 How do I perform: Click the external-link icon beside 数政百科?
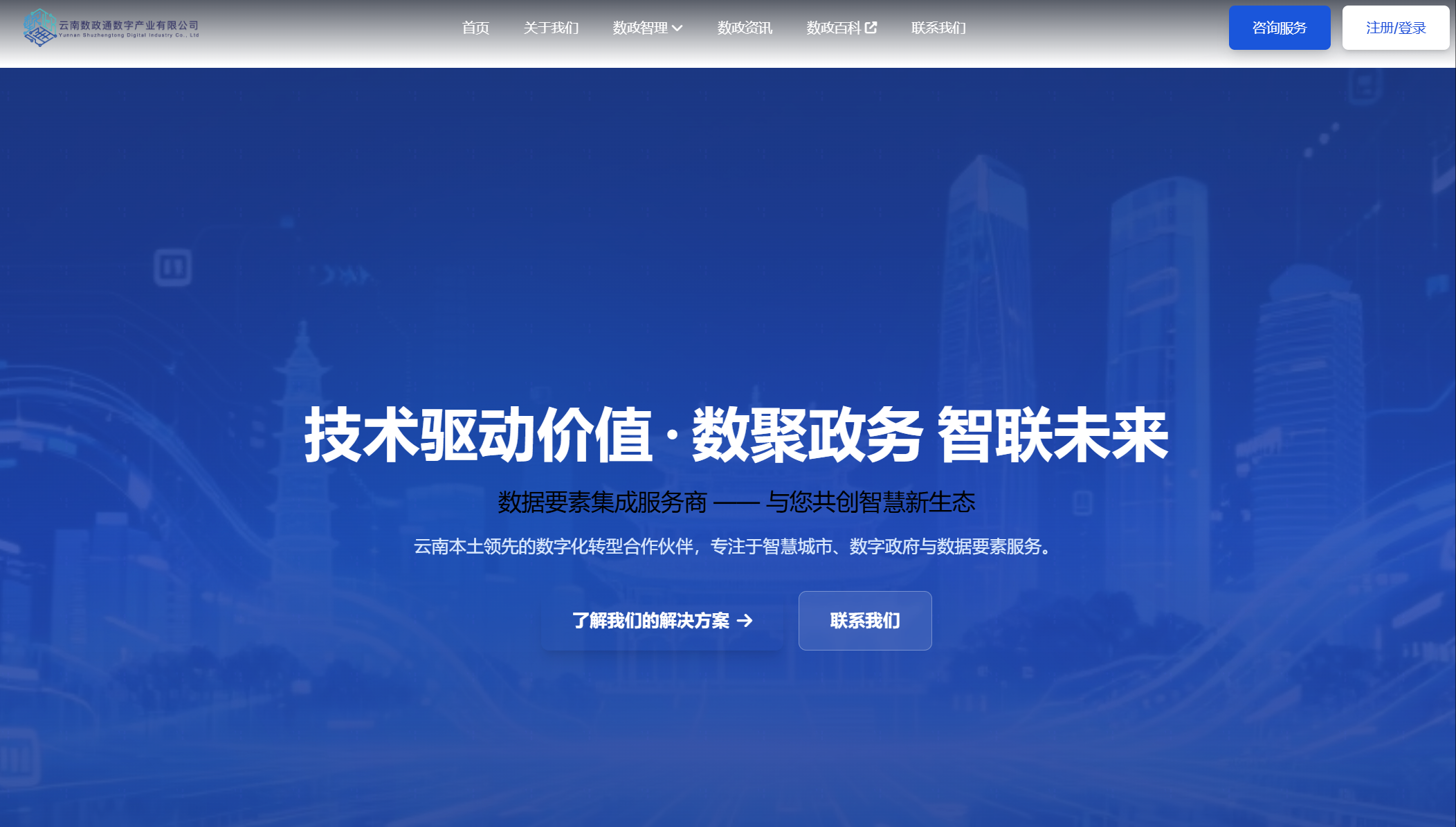point(871,28)
